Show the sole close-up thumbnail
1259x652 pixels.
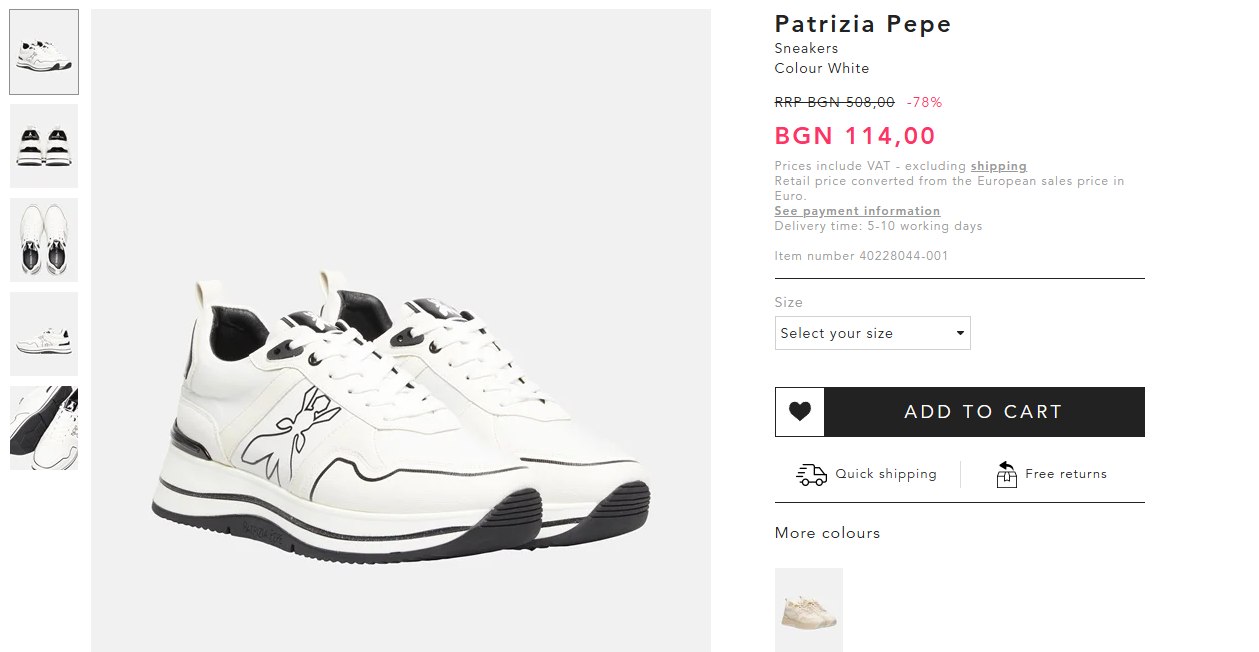click(x=44, y=428)
